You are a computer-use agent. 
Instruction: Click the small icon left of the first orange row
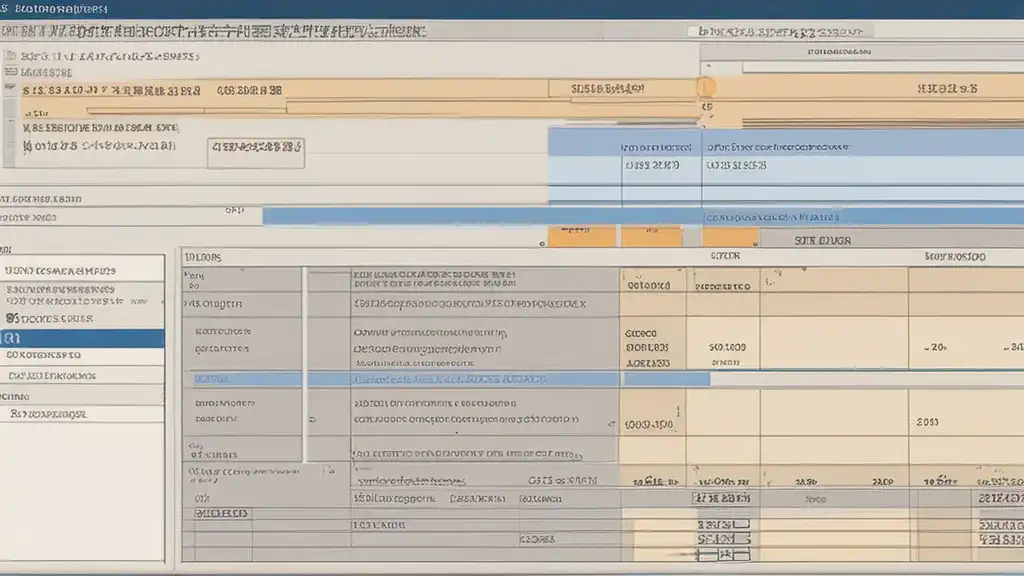coord(10,90)
